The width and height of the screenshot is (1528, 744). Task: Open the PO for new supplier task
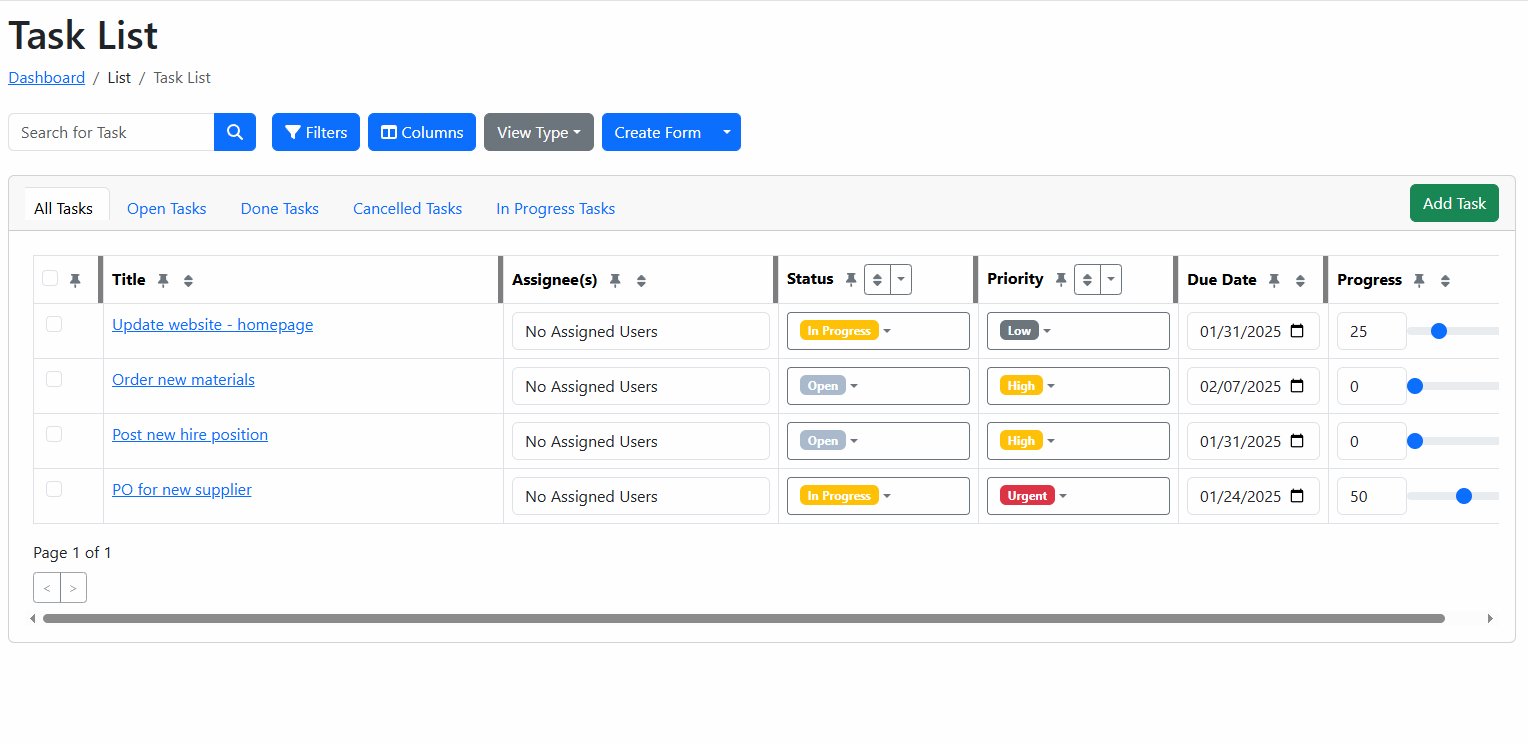(182, 489)
